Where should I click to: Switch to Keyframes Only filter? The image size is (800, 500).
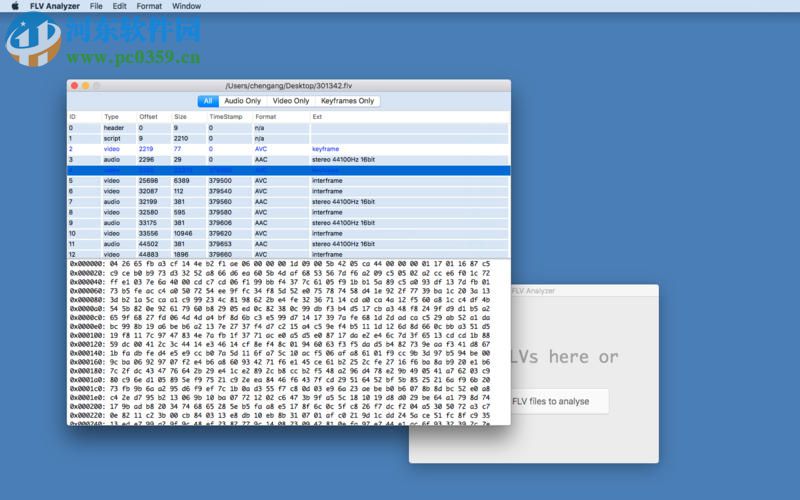pos(347,101)
